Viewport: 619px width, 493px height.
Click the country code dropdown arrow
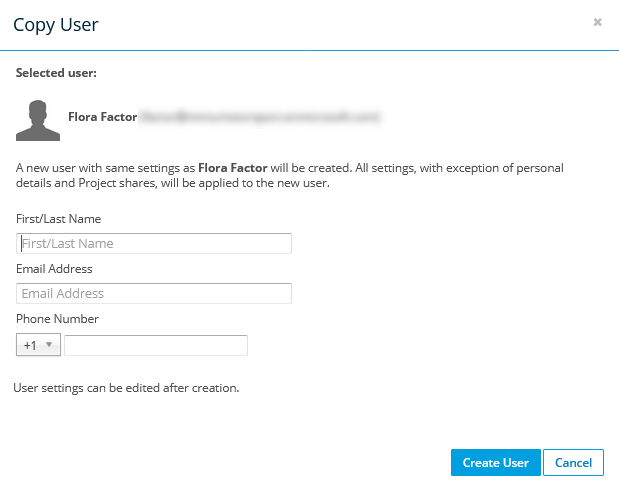pyautogui.click(x=49, y=345)
